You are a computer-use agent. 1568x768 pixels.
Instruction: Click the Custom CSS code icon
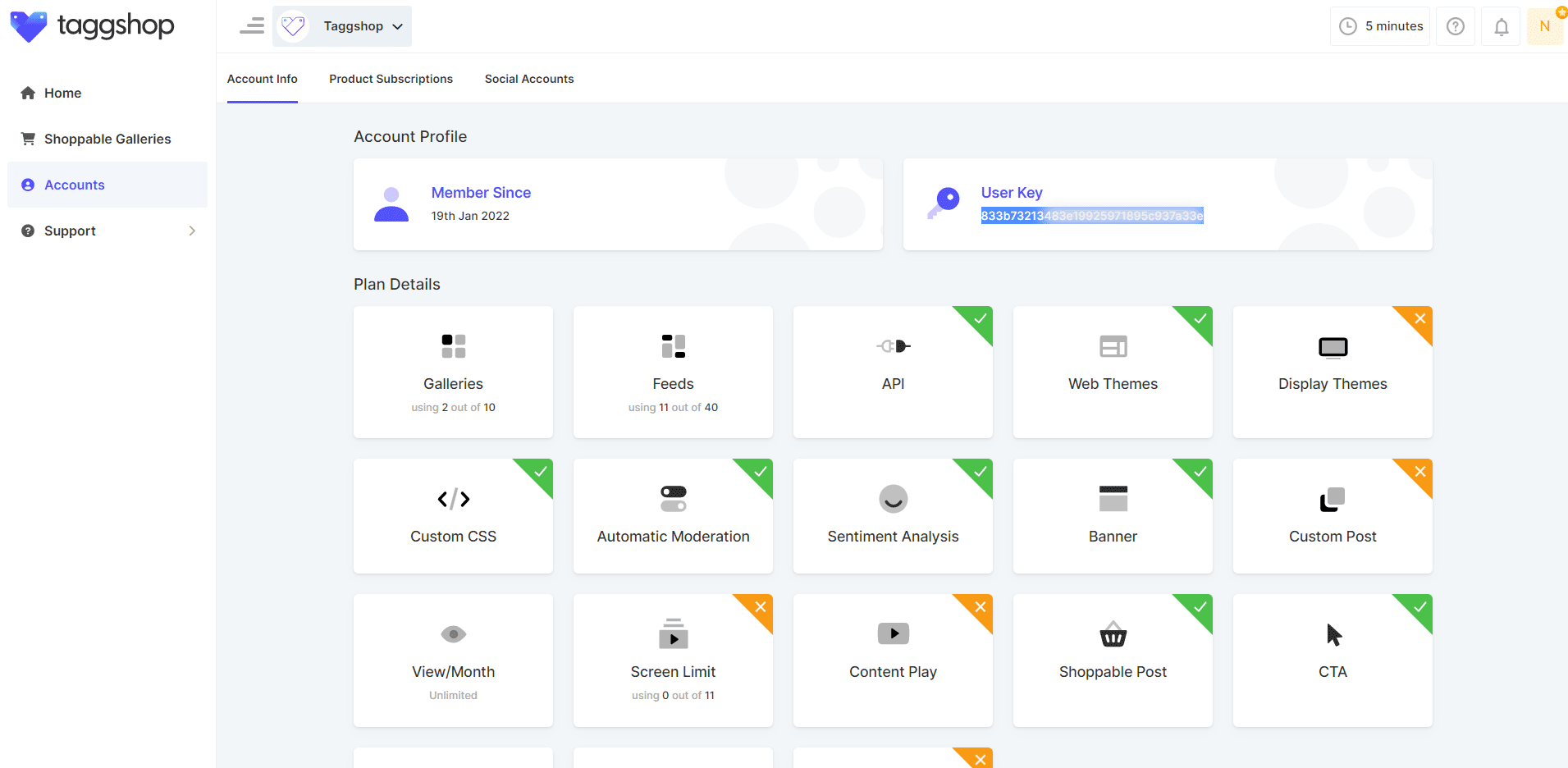coord(453,499)
